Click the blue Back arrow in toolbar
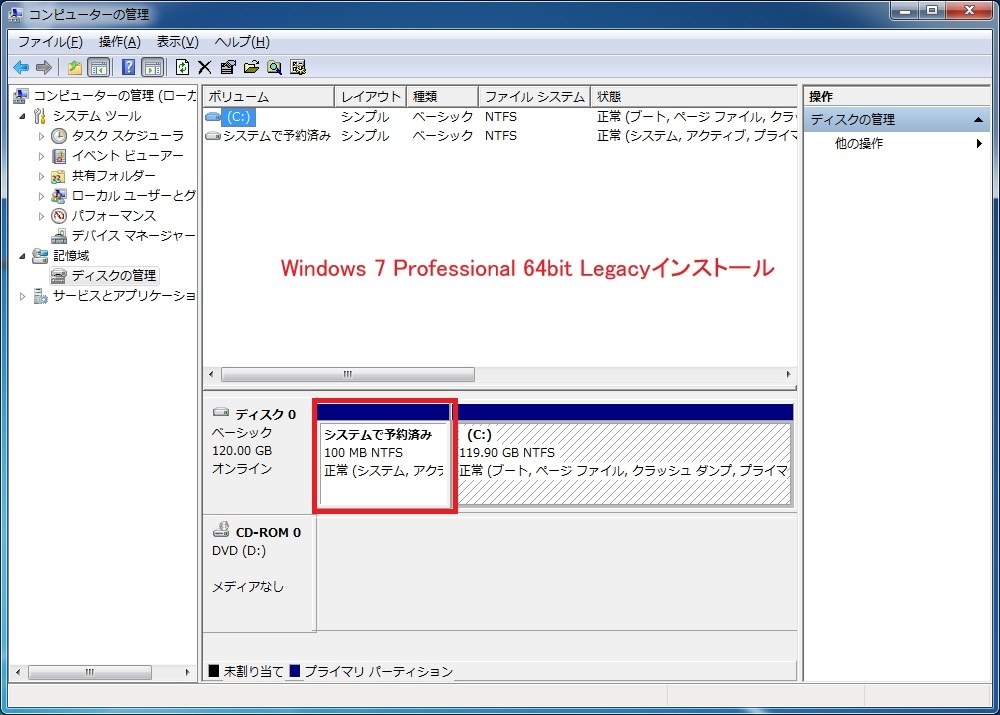Screen dimensions: 1000x715 21,67
